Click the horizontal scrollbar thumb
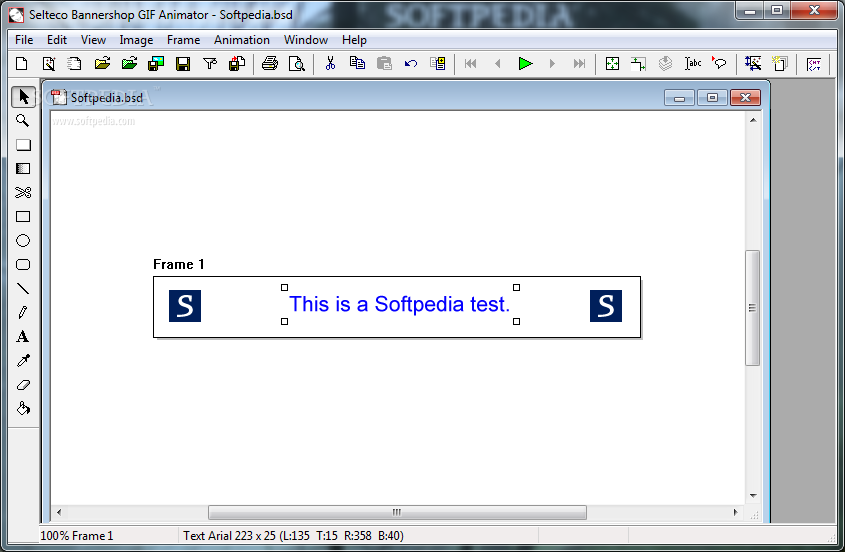Viewport: 845px width, 552px height. [x=397, y=512]
